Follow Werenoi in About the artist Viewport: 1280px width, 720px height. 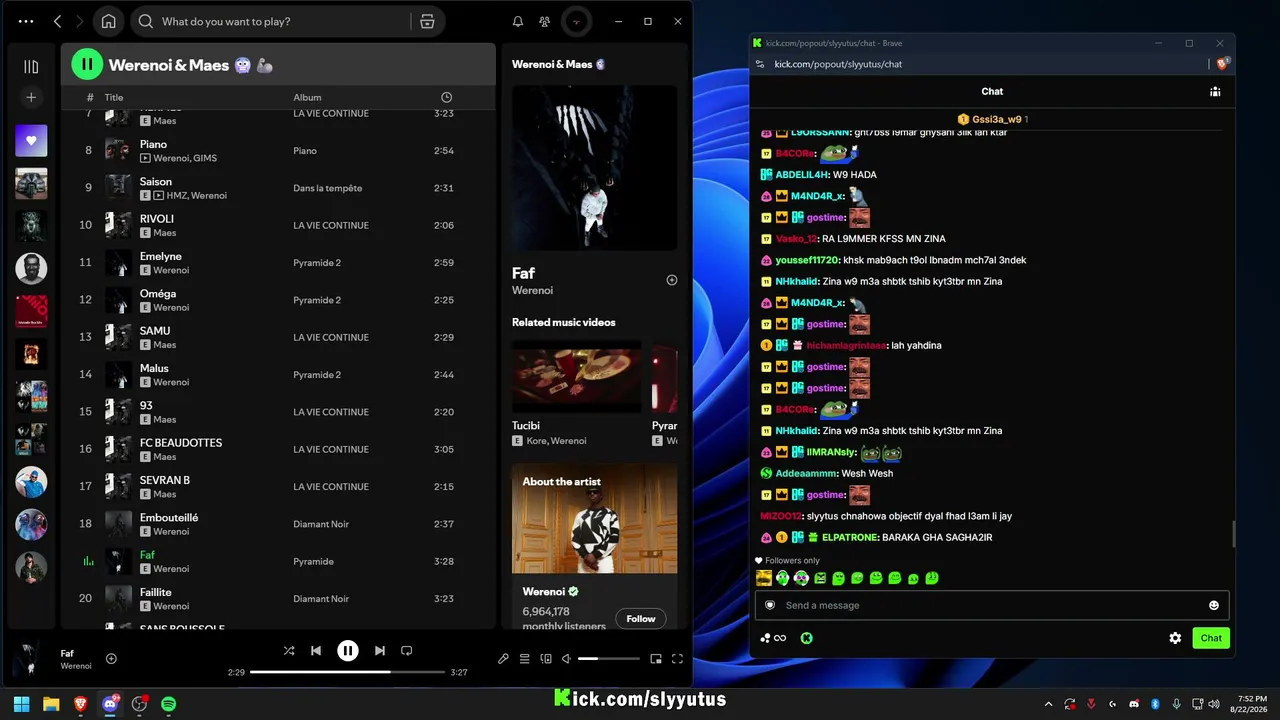641,619
